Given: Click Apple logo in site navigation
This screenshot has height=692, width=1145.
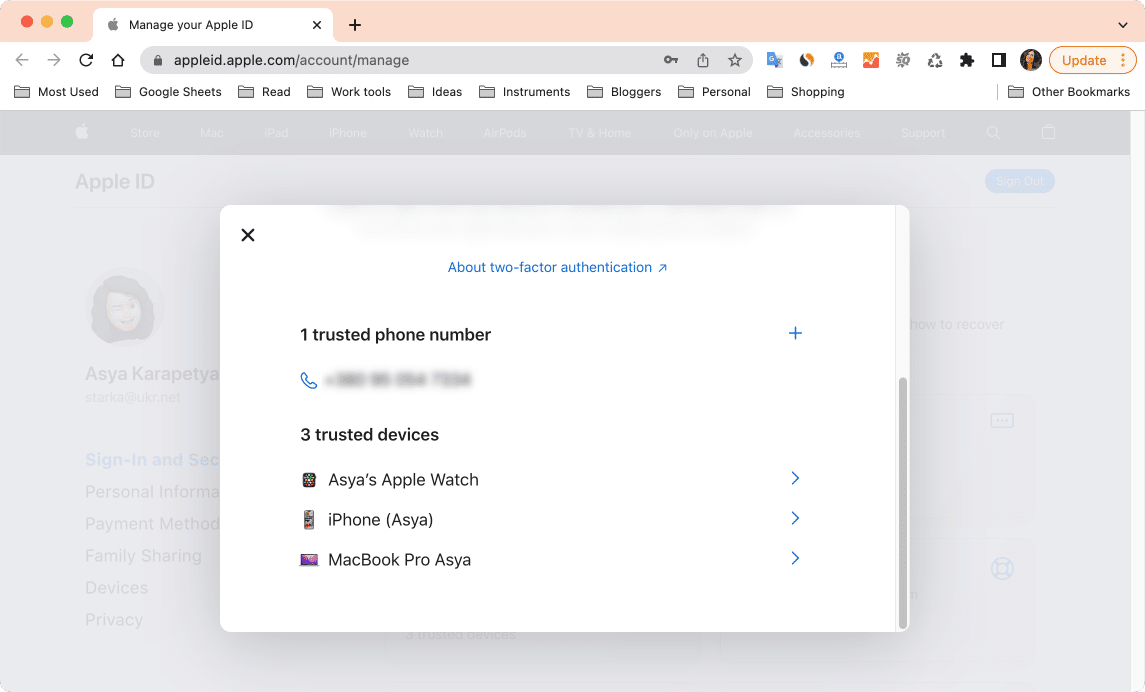Looking at the screenshot, I should (x=82, y=132).
